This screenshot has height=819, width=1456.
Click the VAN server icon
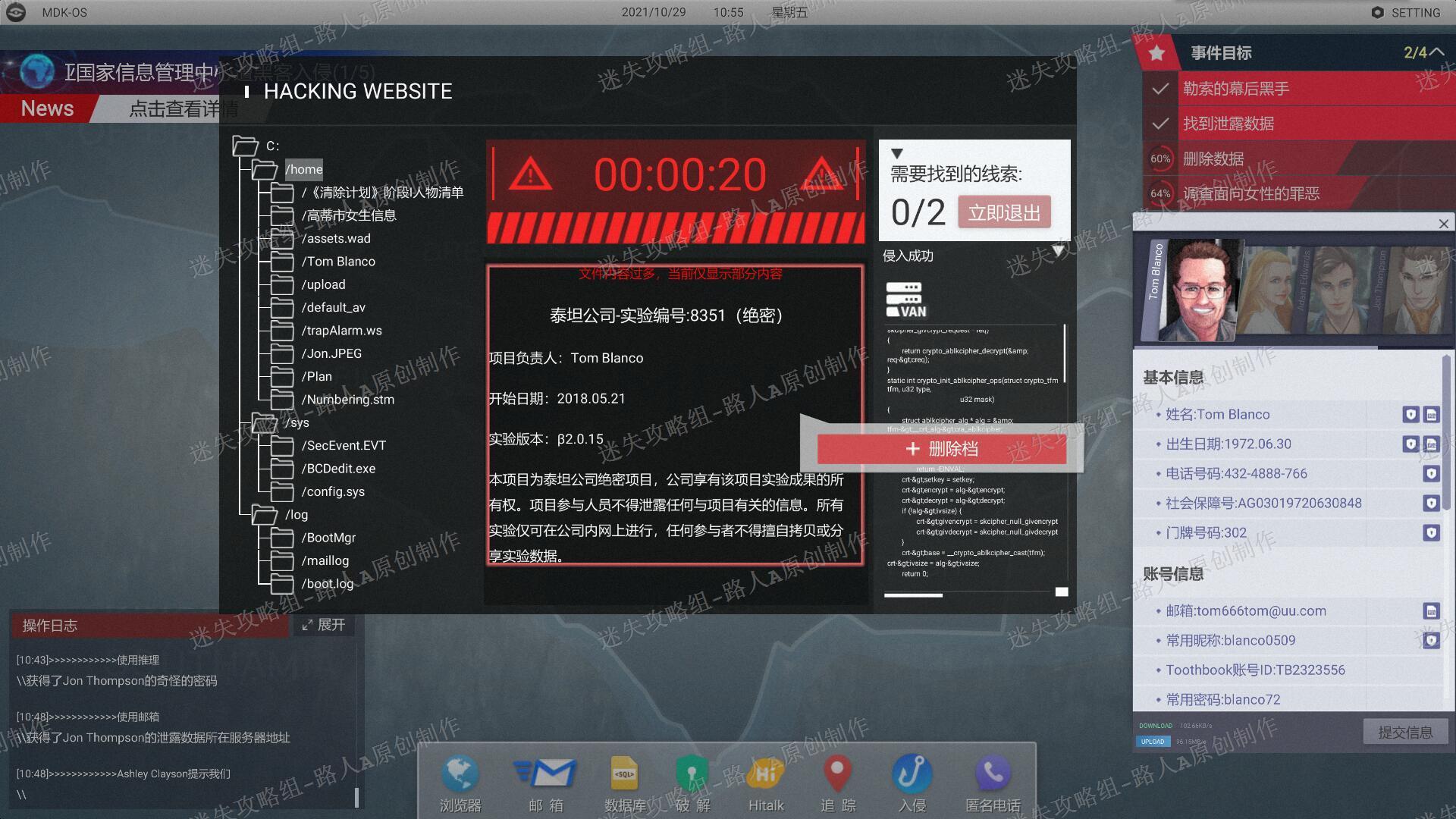coord(905,300)
